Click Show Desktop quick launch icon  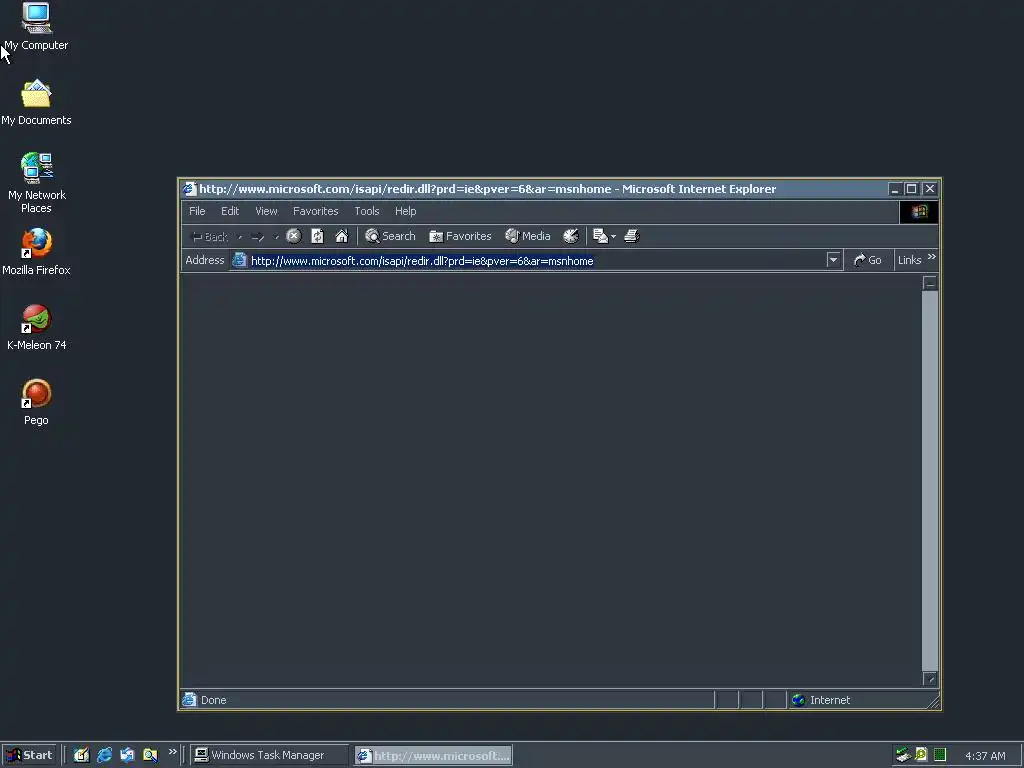[81, 755]
